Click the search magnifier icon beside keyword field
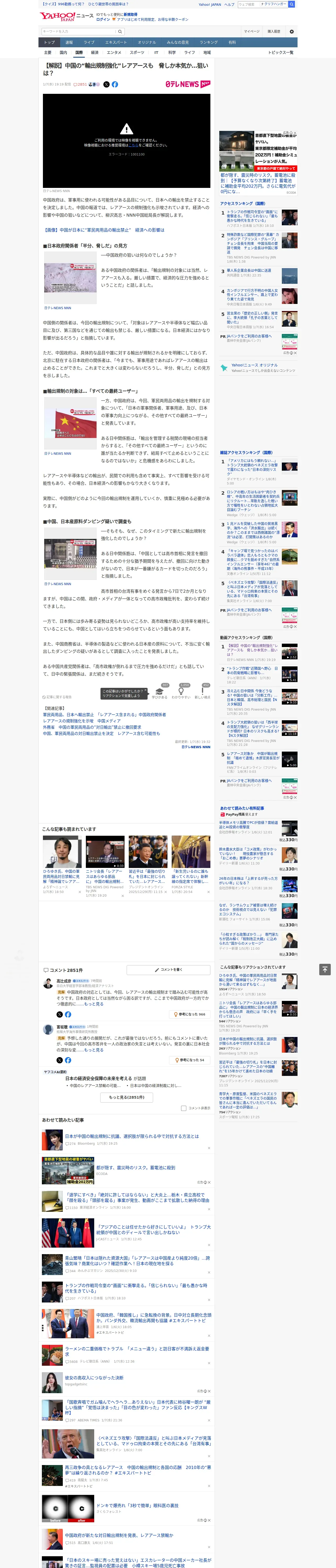 [x=120, y=32]
